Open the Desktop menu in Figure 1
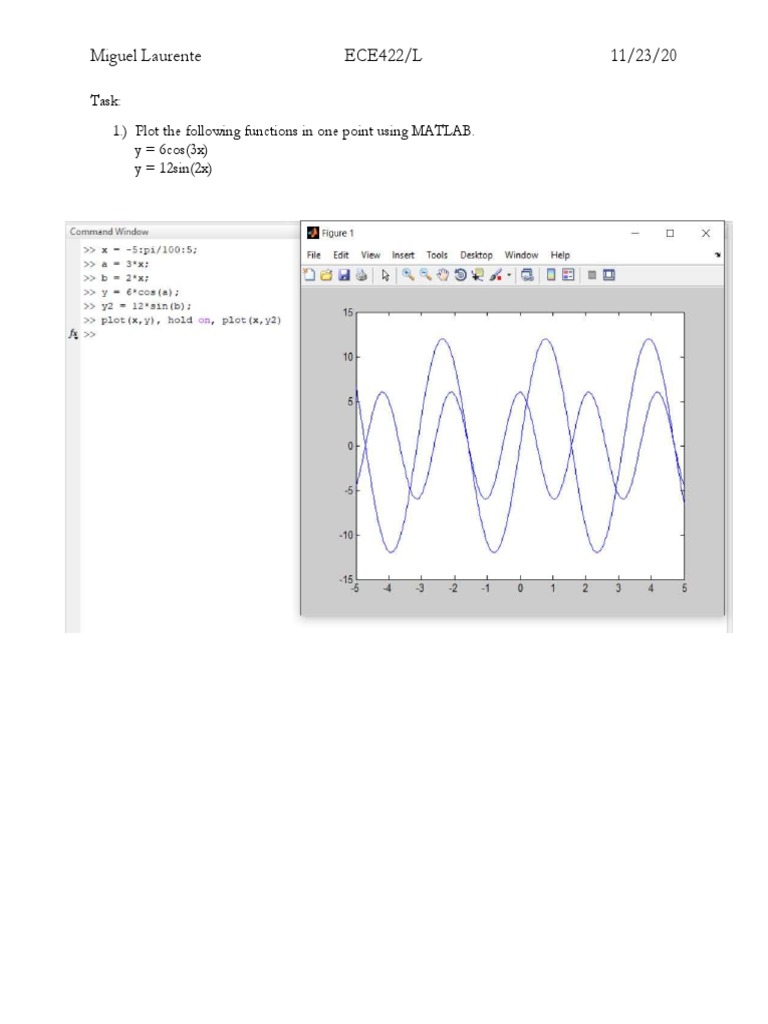The height and width of the screenshot is (1024, 768). (476, 255)
